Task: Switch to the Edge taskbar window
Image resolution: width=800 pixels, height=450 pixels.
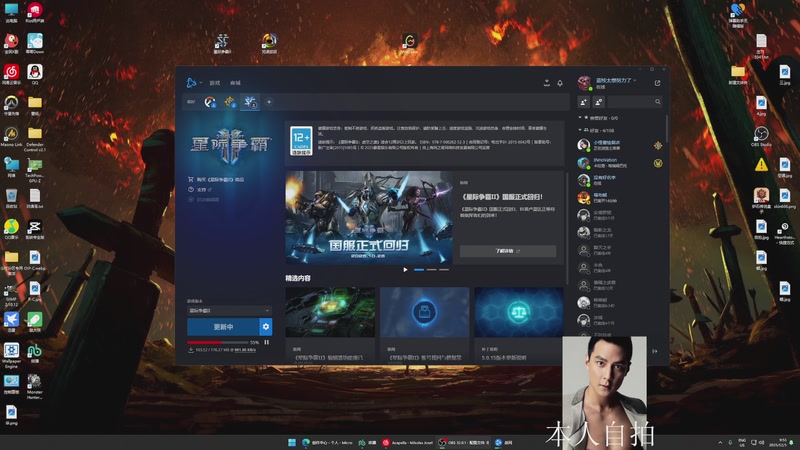Action: pyautogui.click(x=328, y=442)
